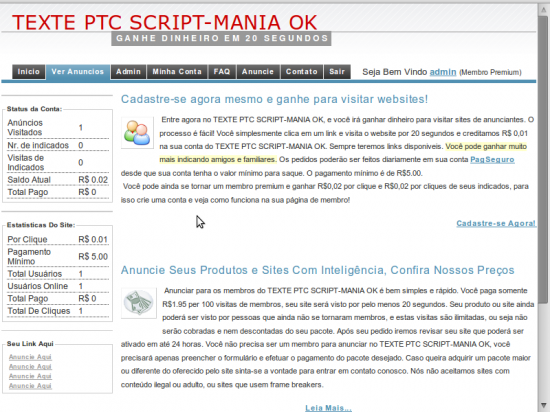
Task: Open the admin username link
Action: (x=443, y=72)
